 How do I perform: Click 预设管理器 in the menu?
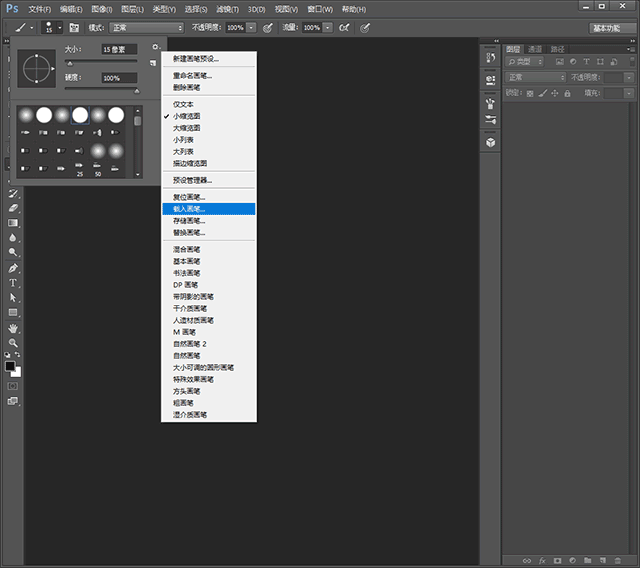coord(193,180)
